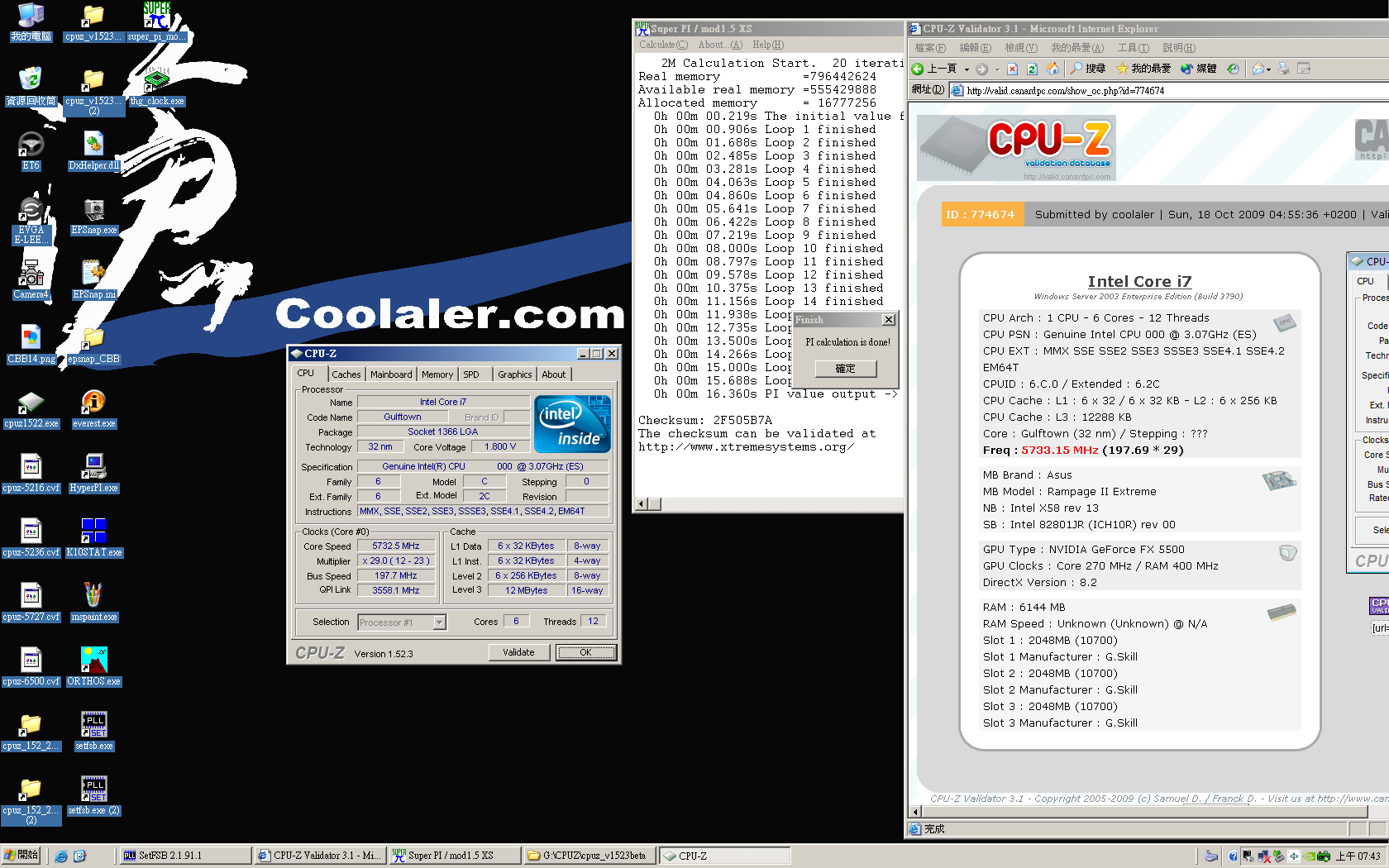Select the My Computer desktop icon

[31, 21]
